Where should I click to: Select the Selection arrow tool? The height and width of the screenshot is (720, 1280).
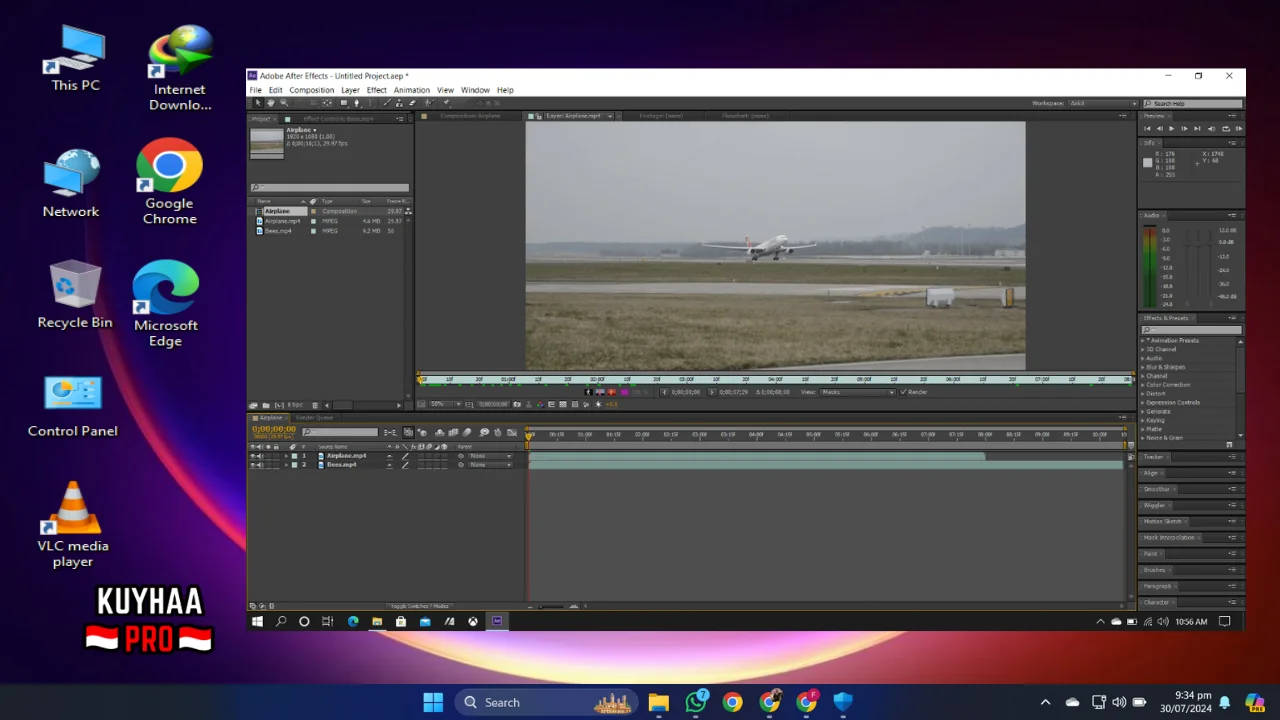coord(258,102)
